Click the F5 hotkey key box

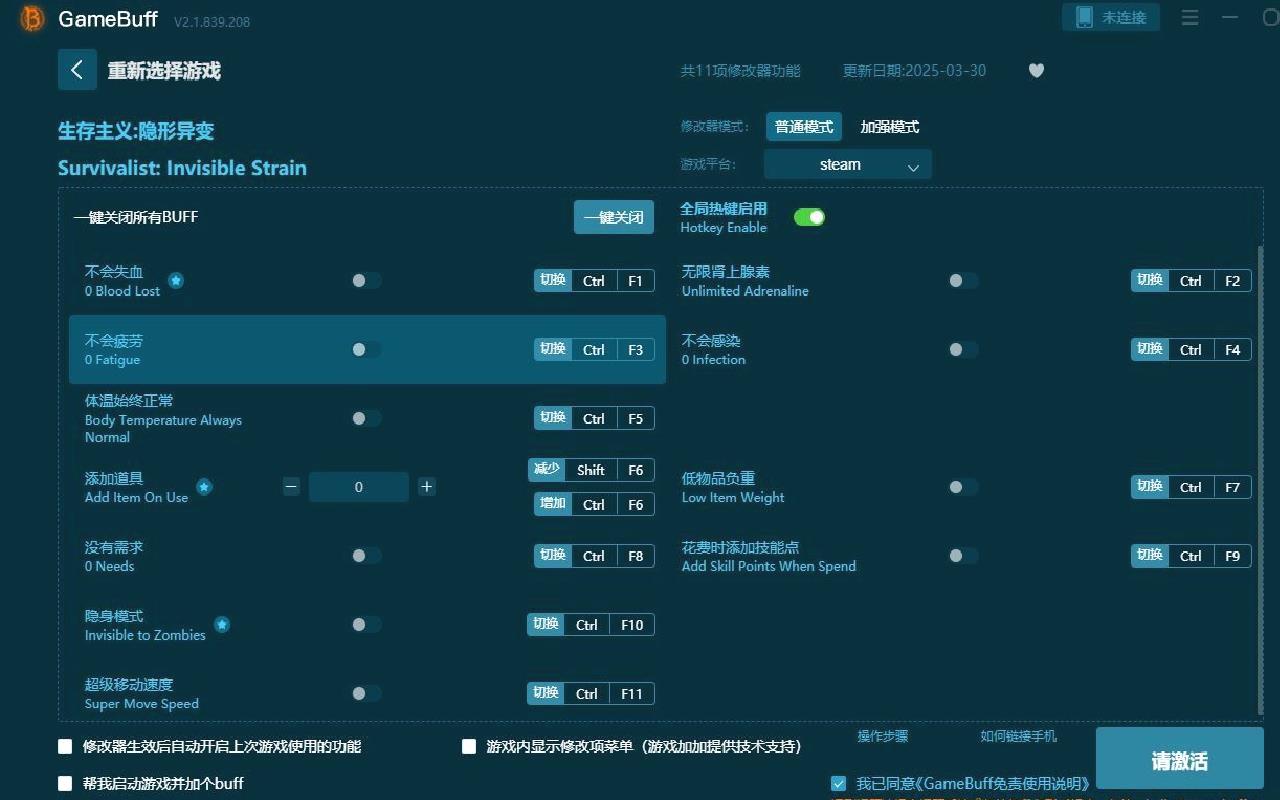click(635, 418)
